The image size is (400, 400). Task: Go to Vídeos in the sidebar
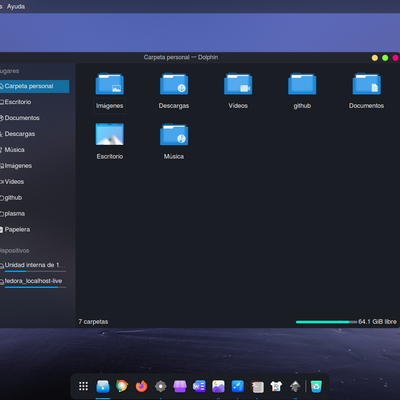(34, 182)
